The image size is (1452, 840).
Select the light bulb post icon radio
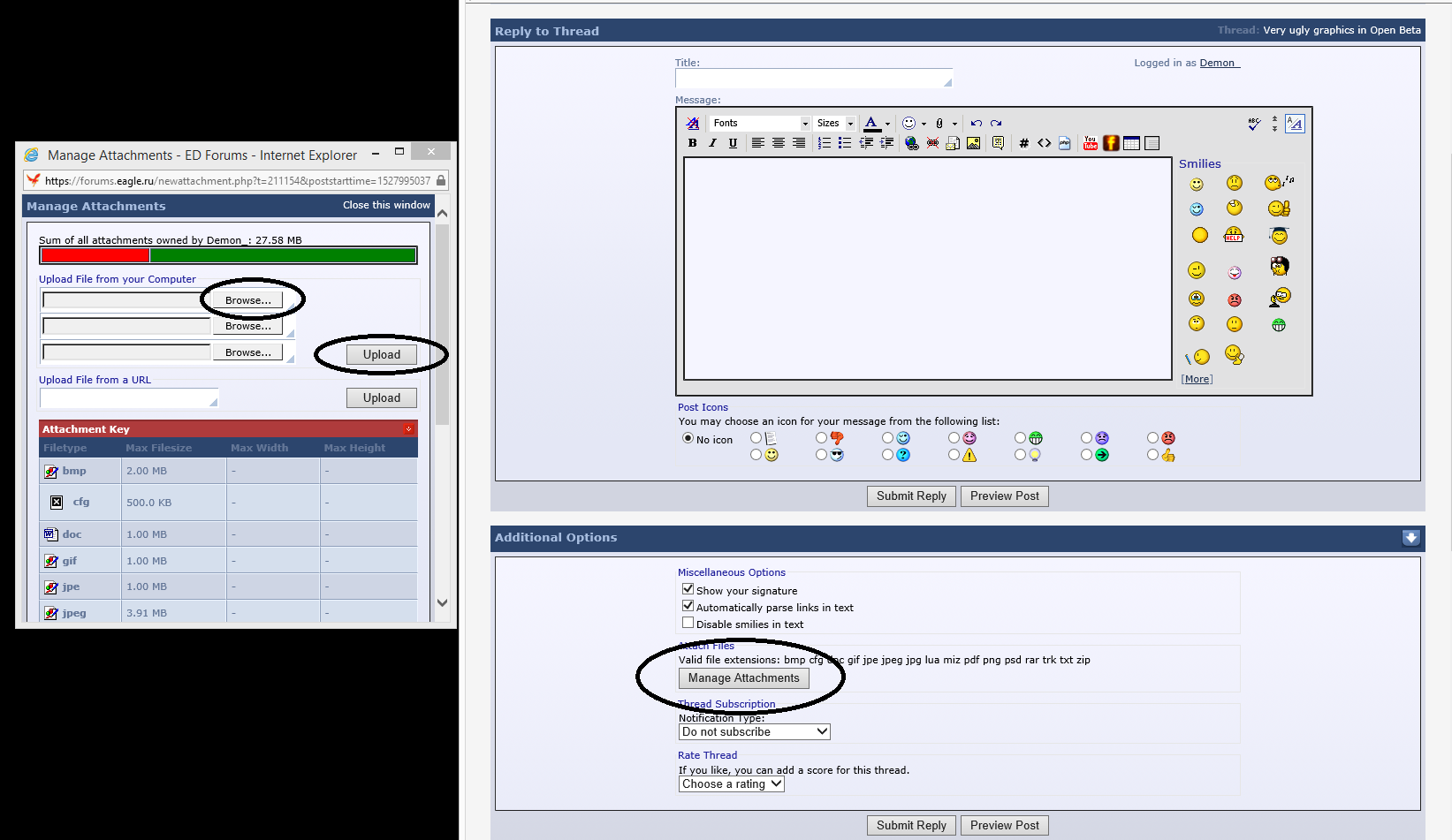coord(1020,455)
